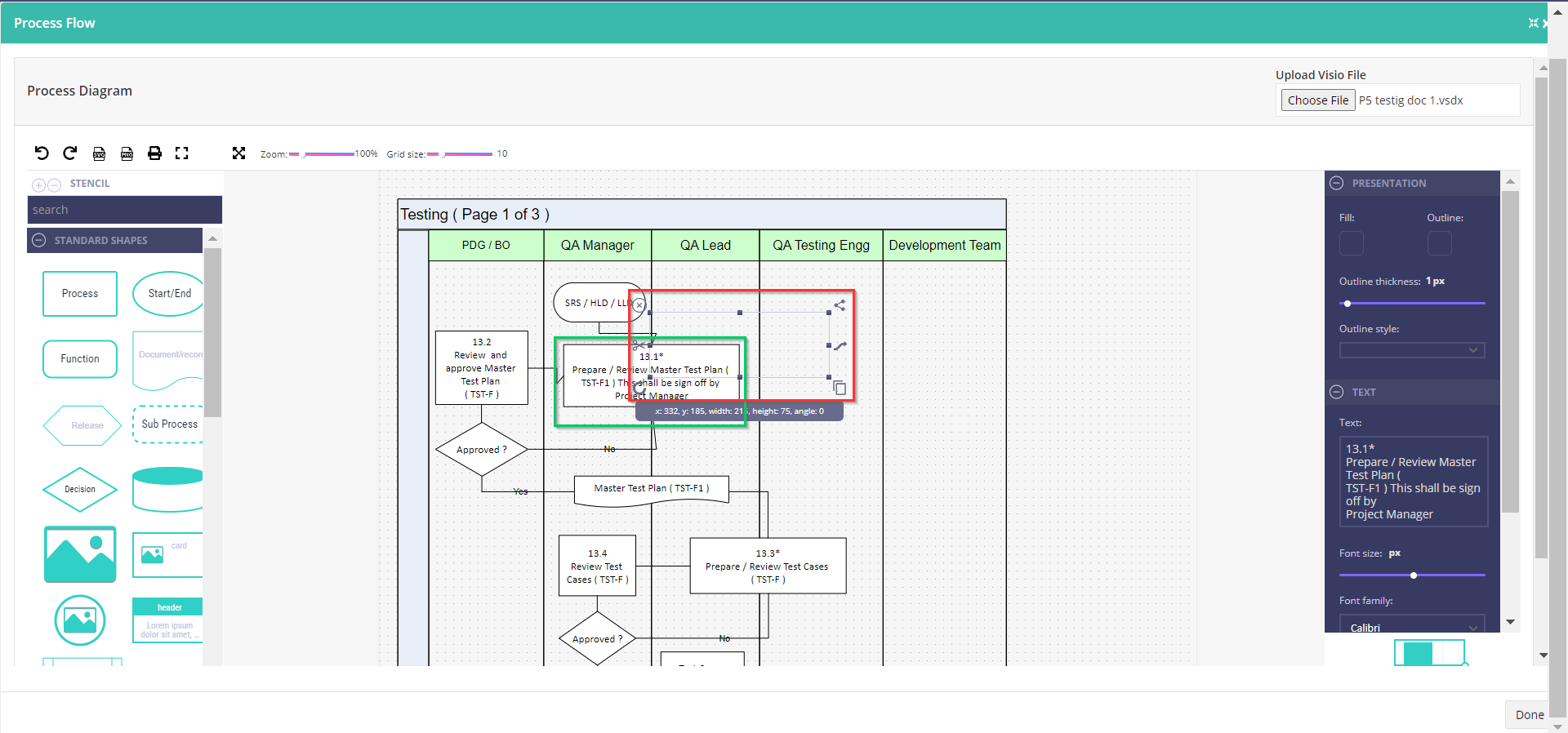Click the Done button

pyautogui.click(x=1529, y=715)
